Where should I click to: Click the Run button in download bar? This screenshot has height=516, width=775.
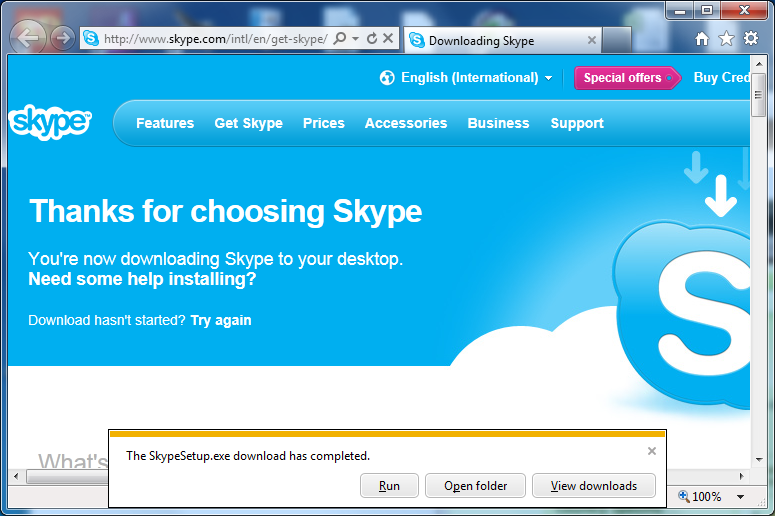389,486
